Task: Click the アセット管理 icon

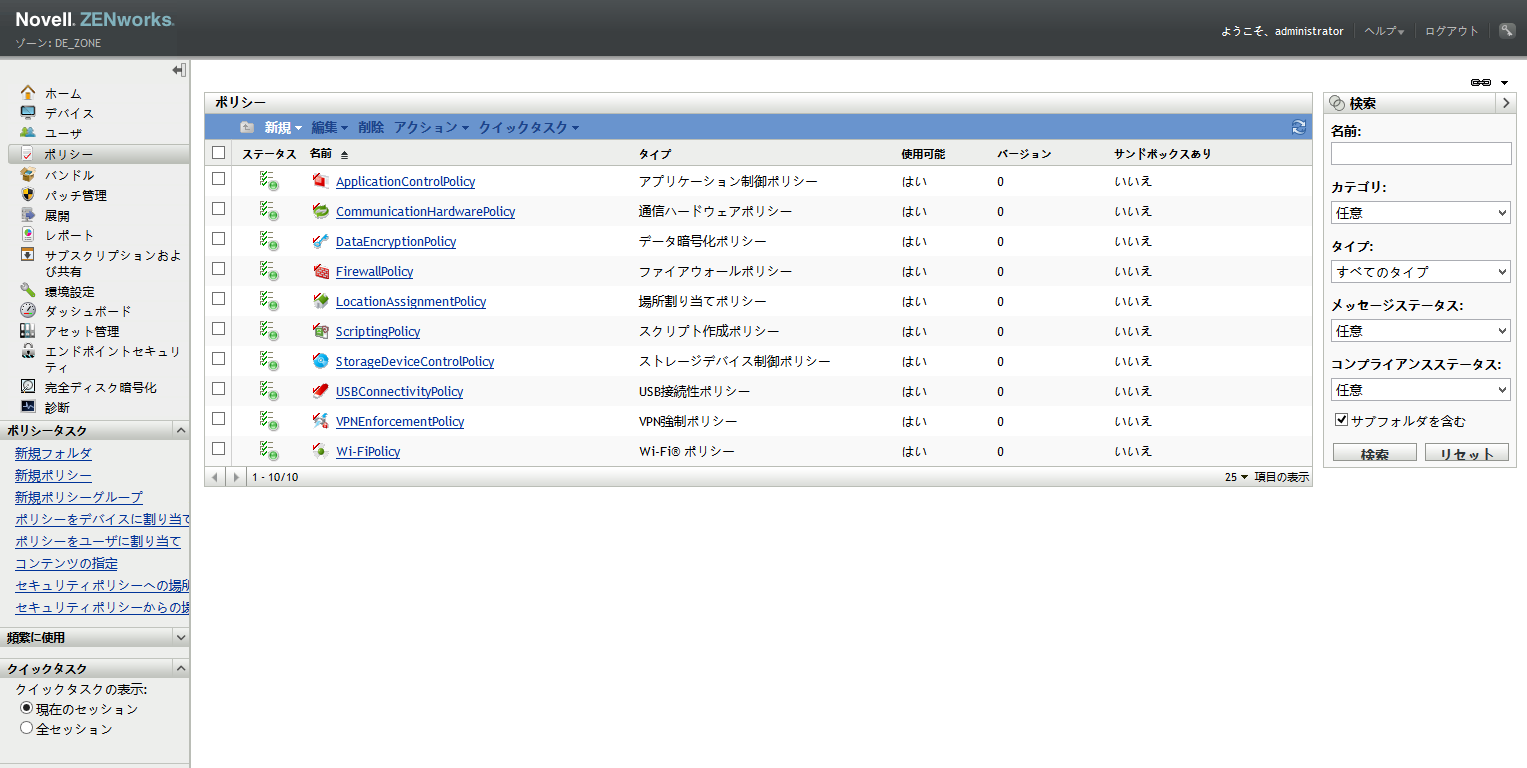Action: click(28, 331)
